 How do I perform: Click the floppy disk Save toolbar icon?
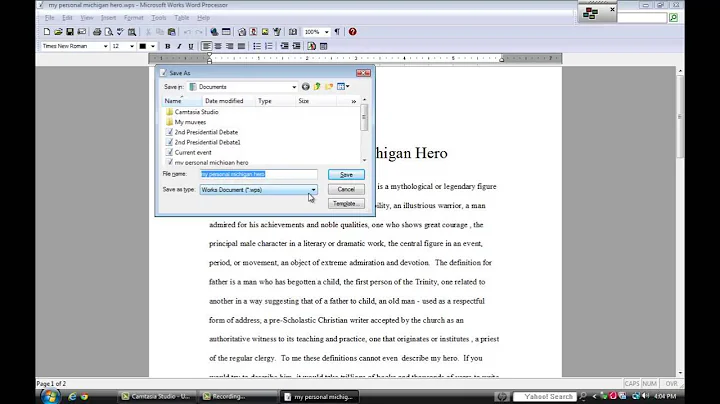70,32
